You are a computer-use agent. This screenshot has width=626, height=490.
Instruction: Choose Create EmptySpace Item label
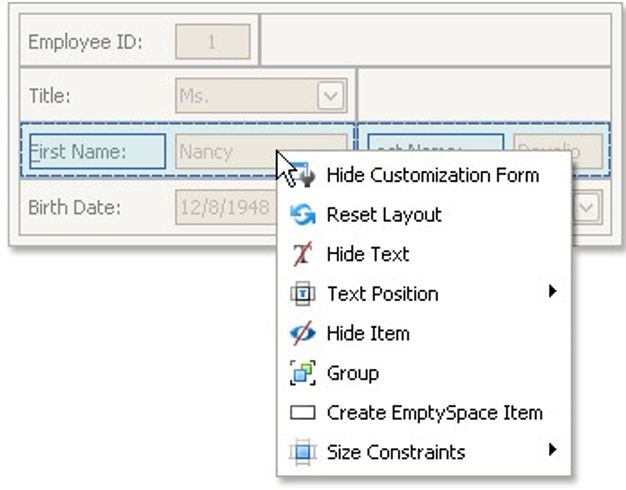[x=434, y=413]
